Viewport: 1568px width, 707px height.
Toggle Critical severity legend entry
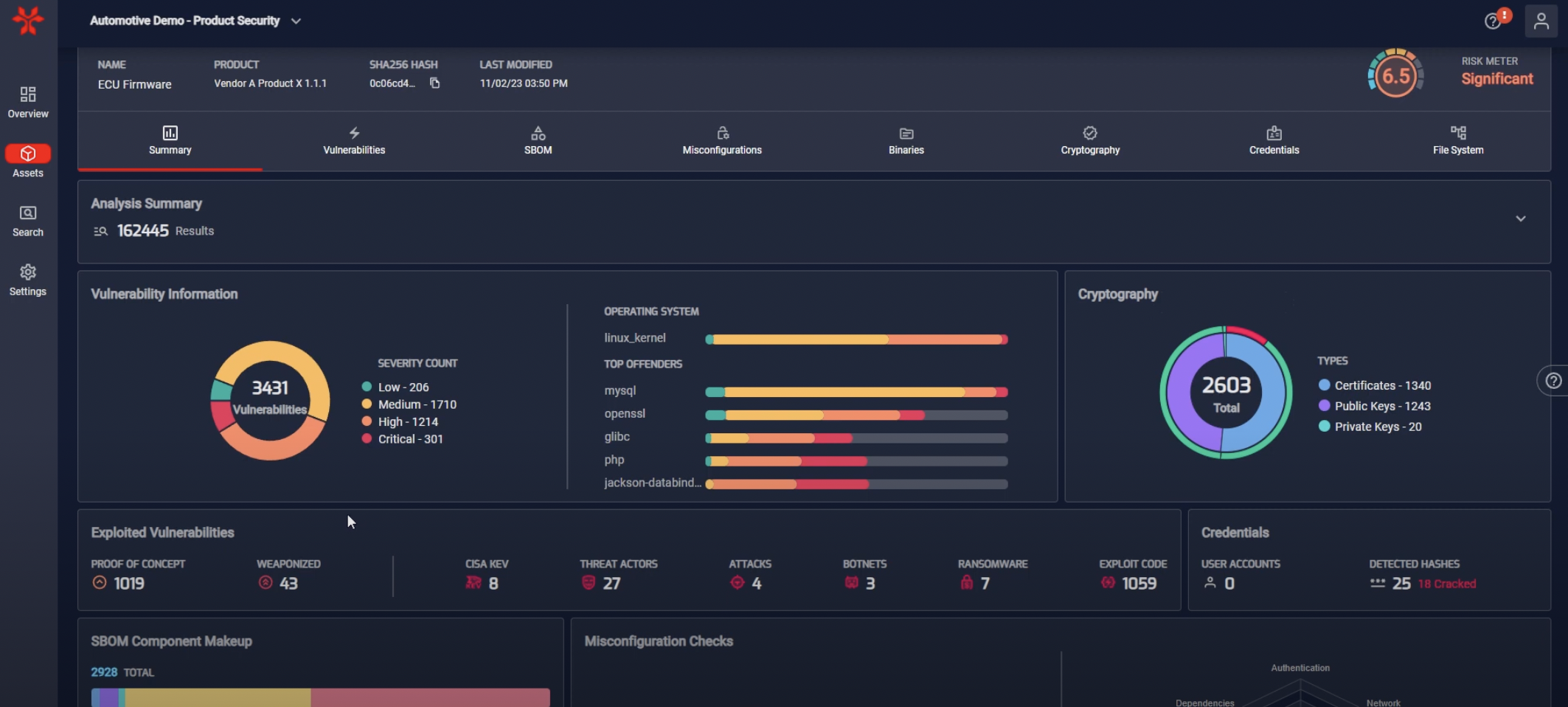pos(409,439)
